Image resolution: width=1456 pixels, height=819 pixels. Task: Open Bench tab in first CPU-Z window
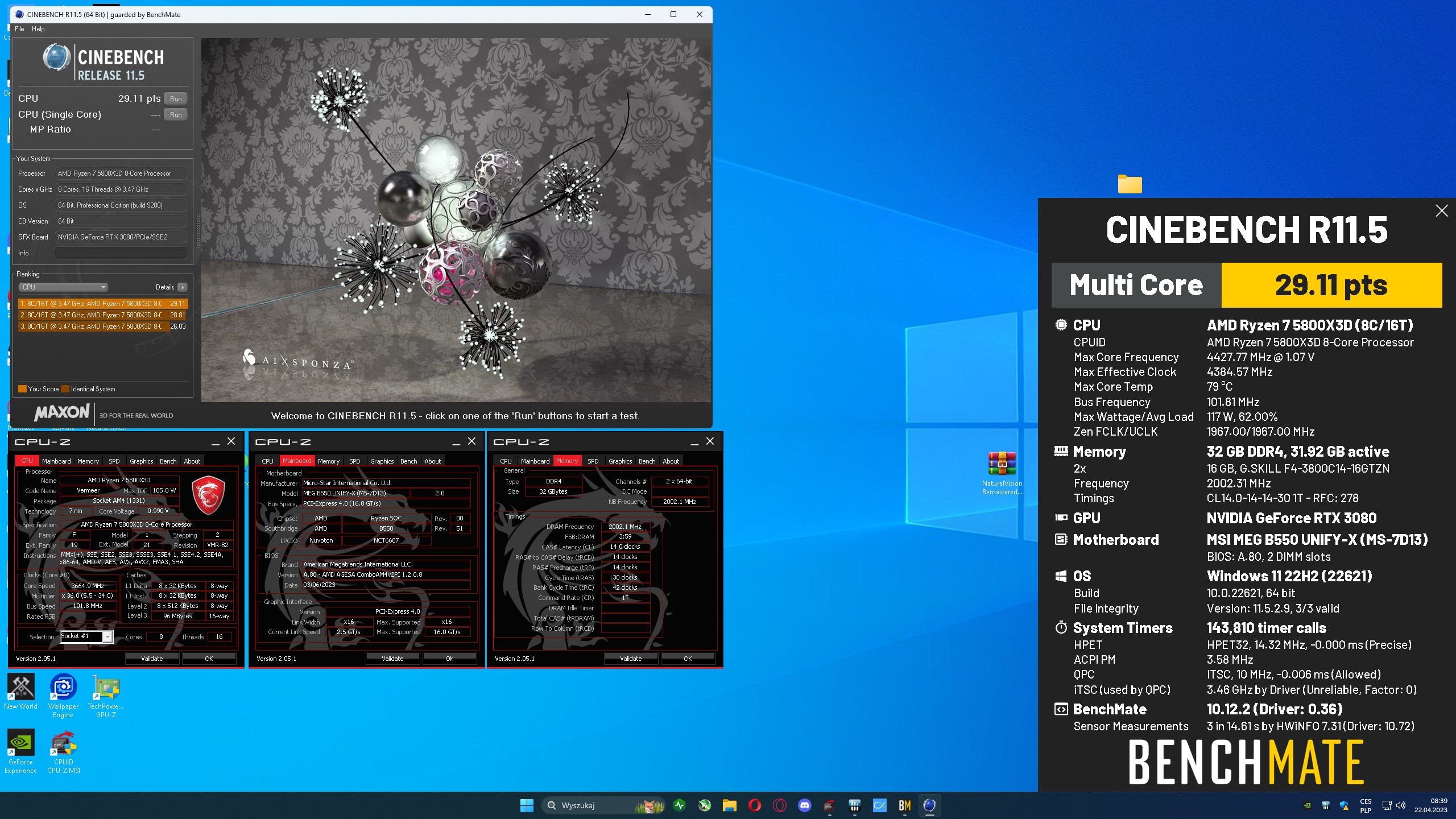[x=168, y=461]
